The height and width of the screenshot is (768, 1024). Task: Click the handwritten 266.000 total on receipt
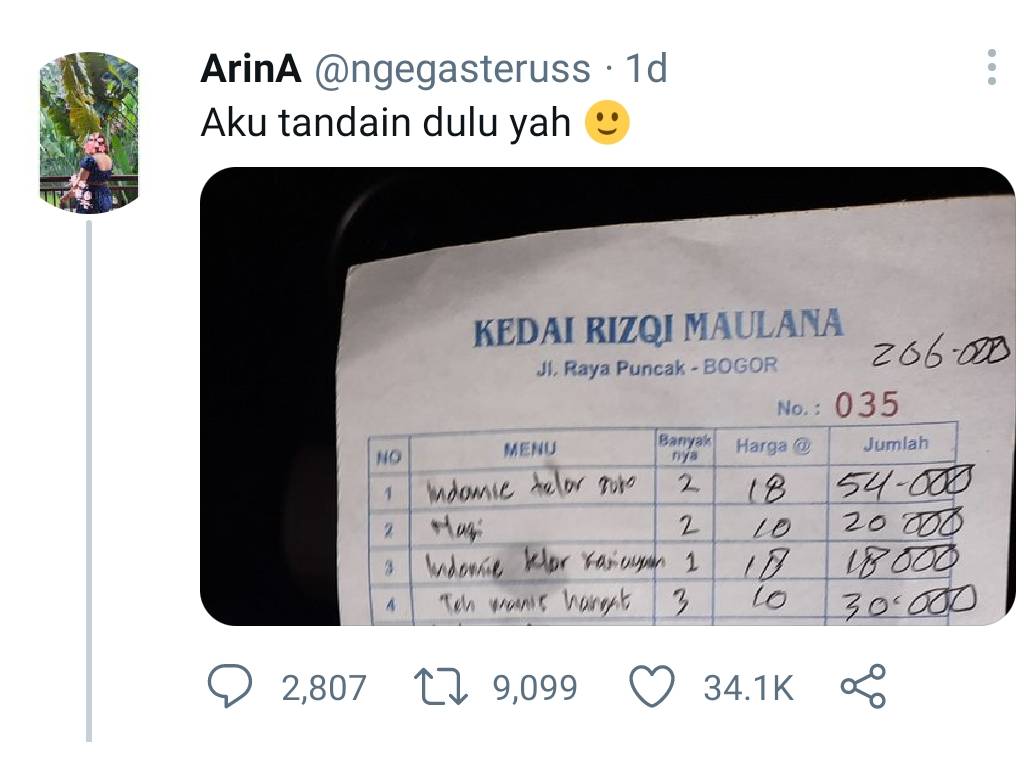941,353
